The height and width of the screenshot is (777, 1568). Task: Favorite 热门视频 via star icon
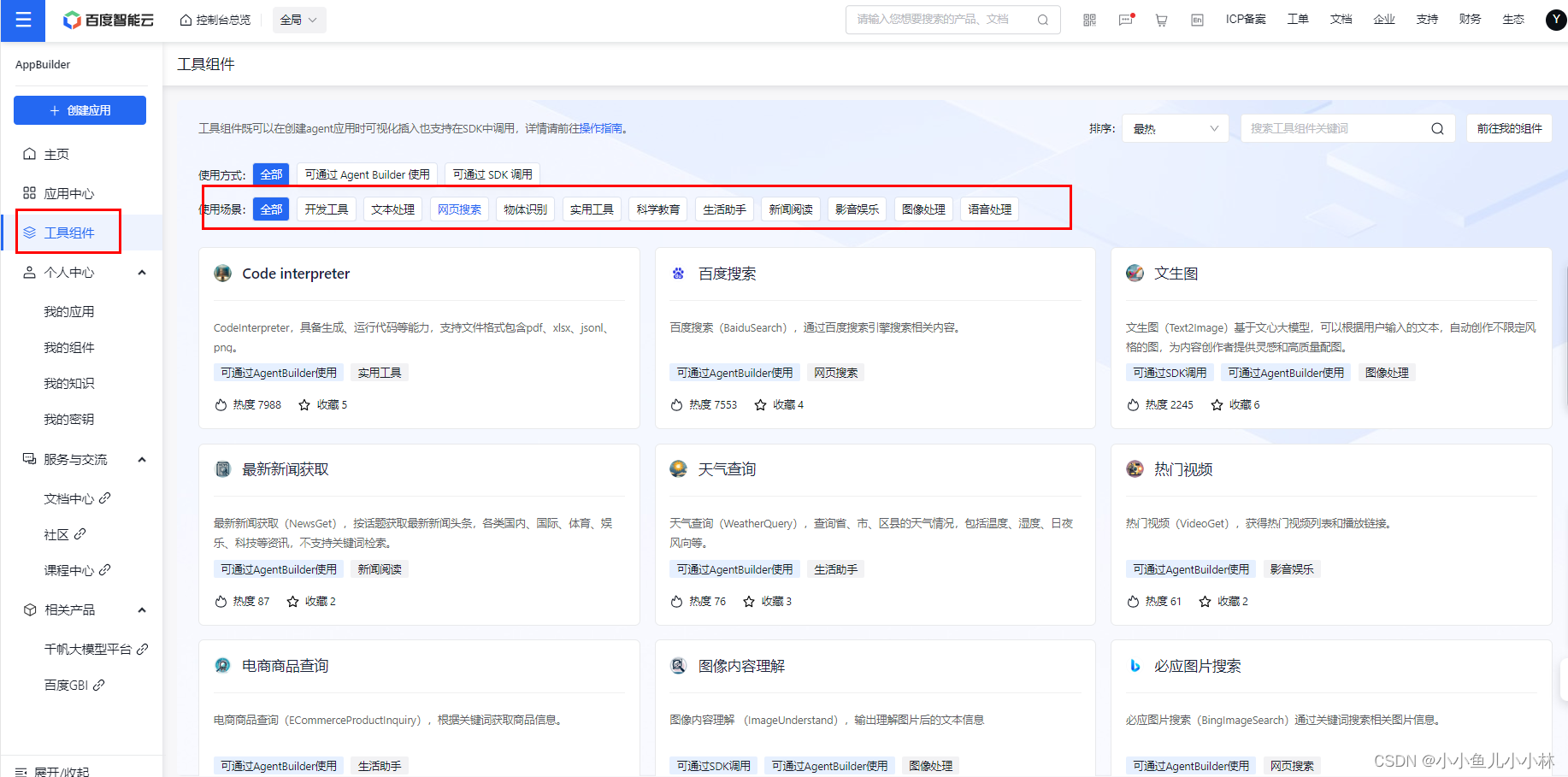point(1205,602)
